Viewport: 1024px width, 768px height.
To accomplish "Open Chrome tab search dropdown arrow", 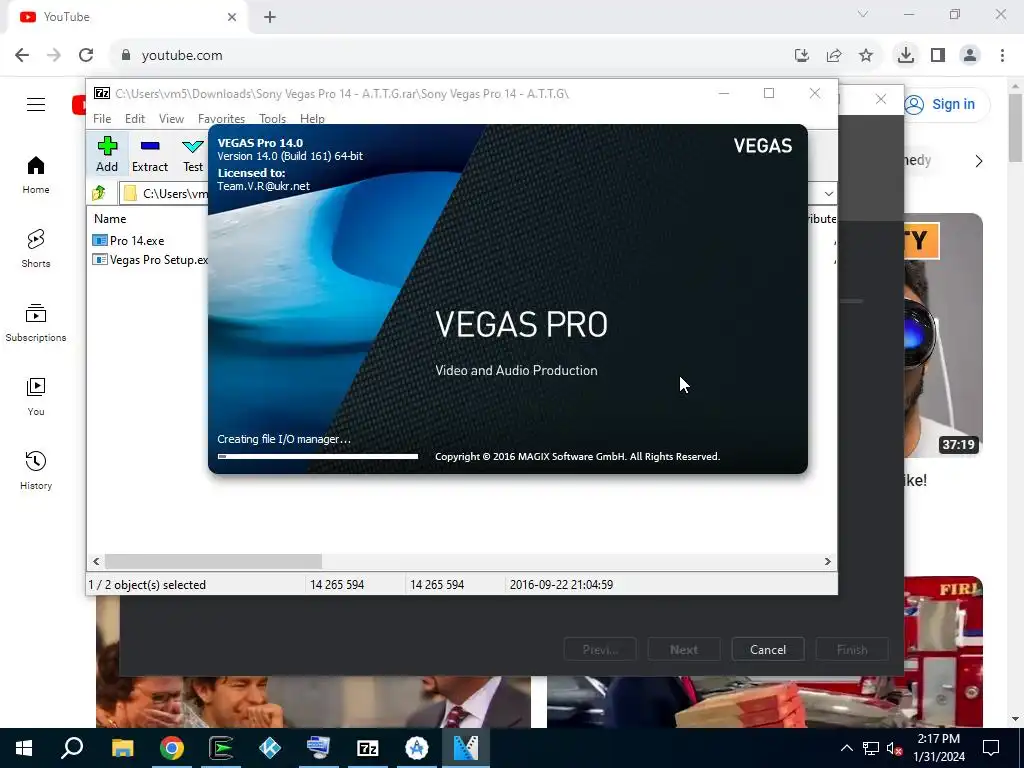I will [x=863, y=14].
